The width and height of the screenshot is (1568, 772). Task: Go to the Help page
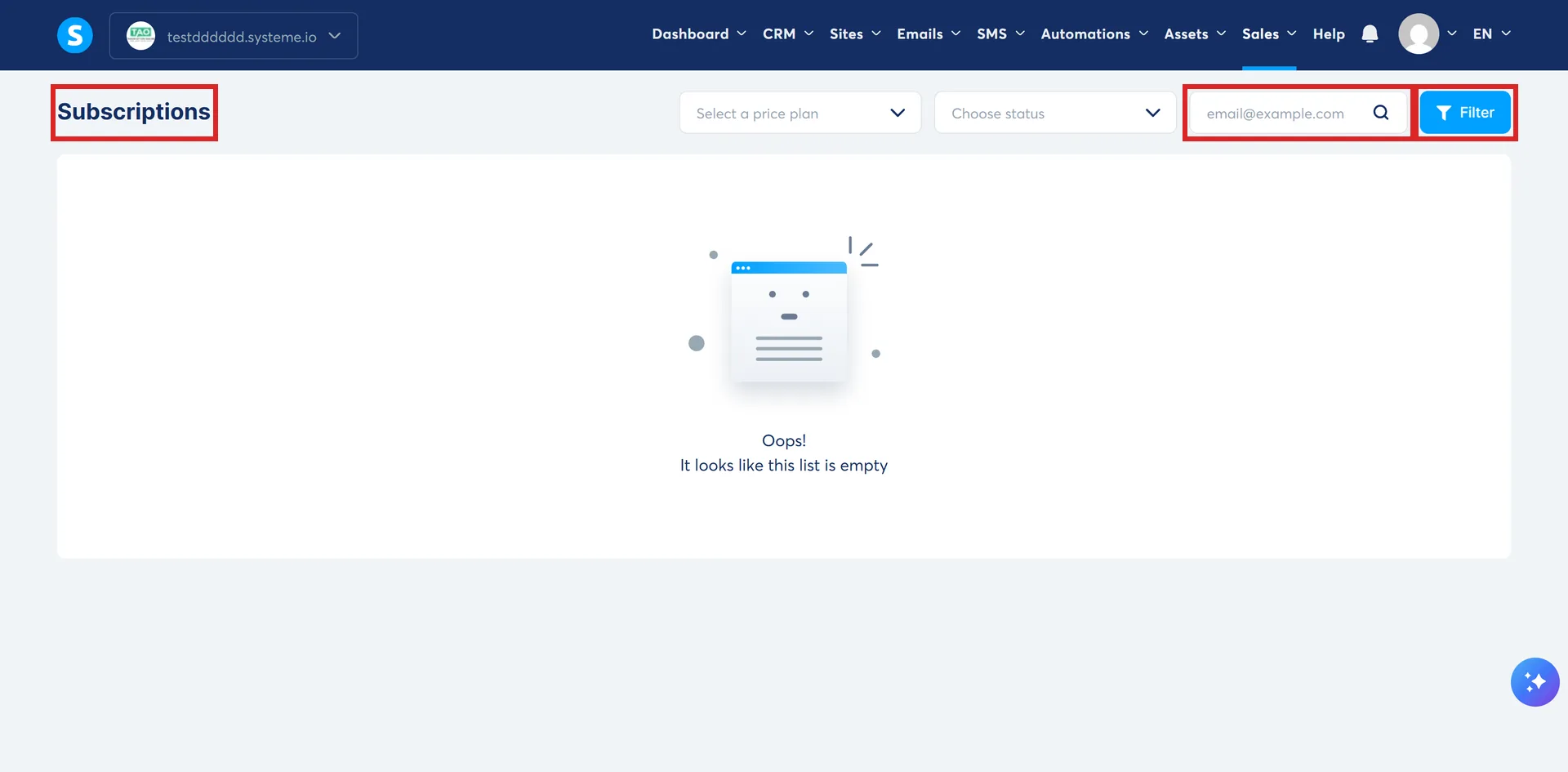(x=1329, y=33)
